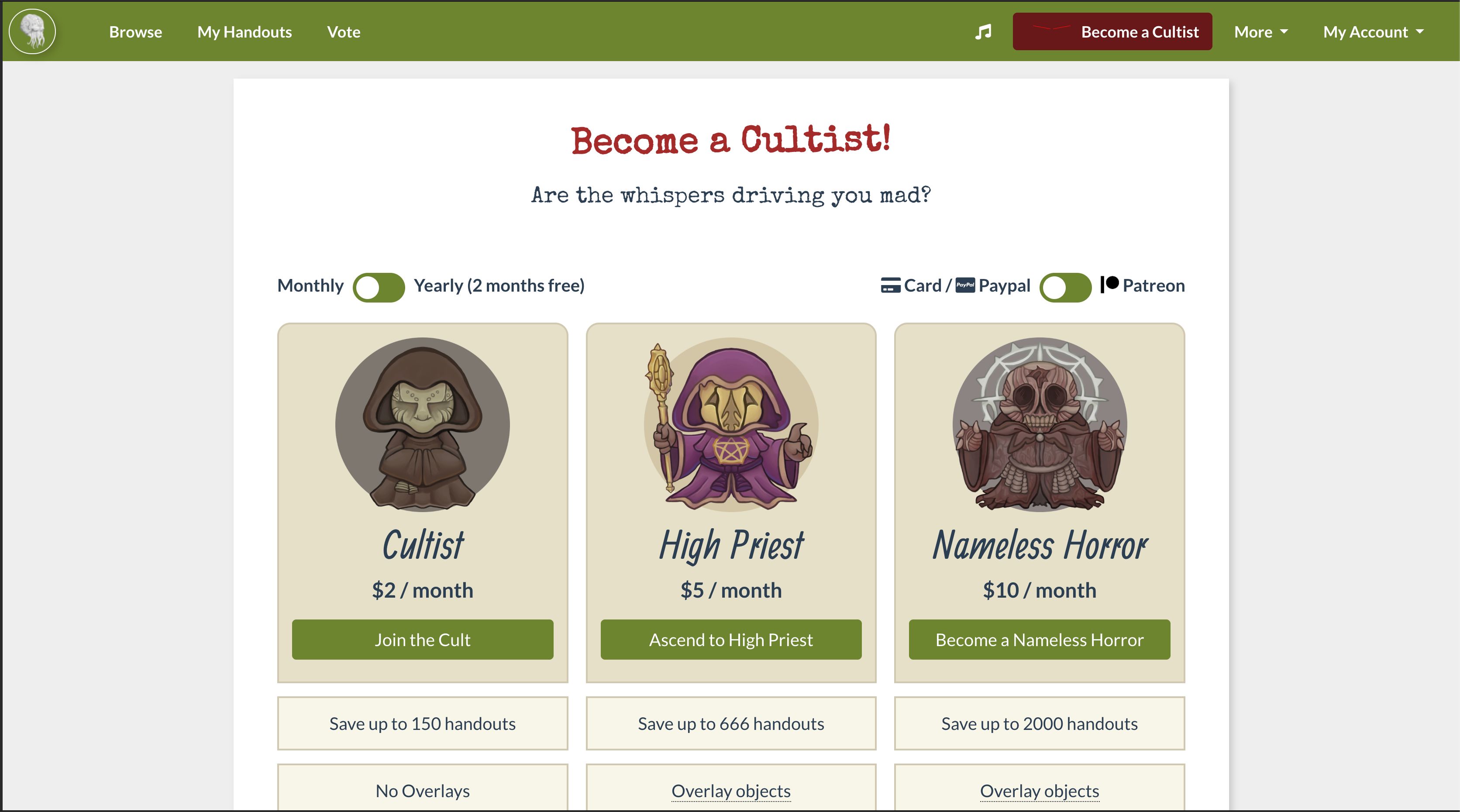Click the Nameless Horror skull avatar

tap(1040, 424)
